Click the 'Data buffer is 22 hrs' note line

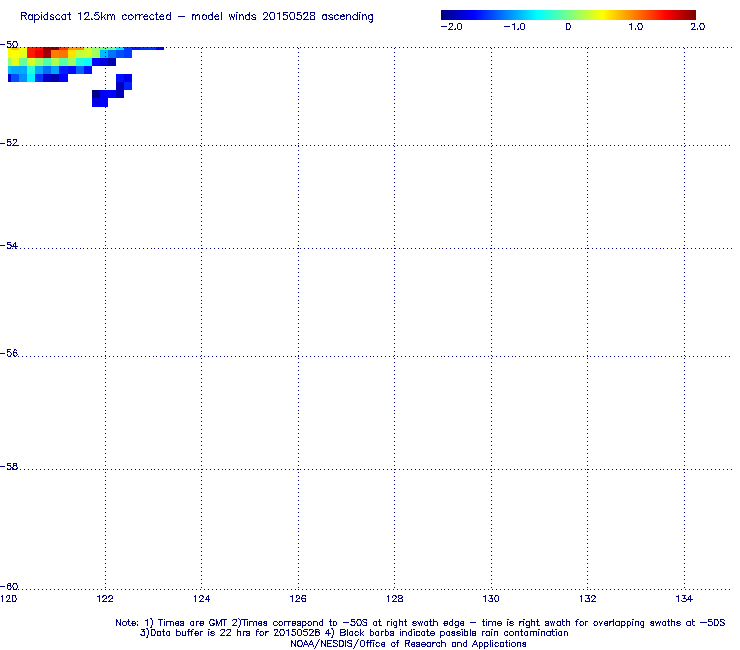(x=353, y=633)
